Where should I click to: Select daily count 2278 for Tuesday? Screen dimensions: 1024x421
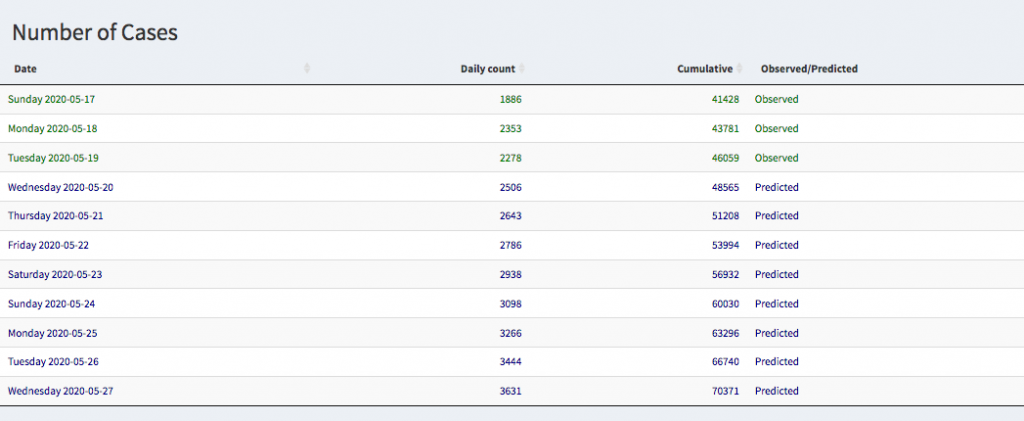(510, 158)
